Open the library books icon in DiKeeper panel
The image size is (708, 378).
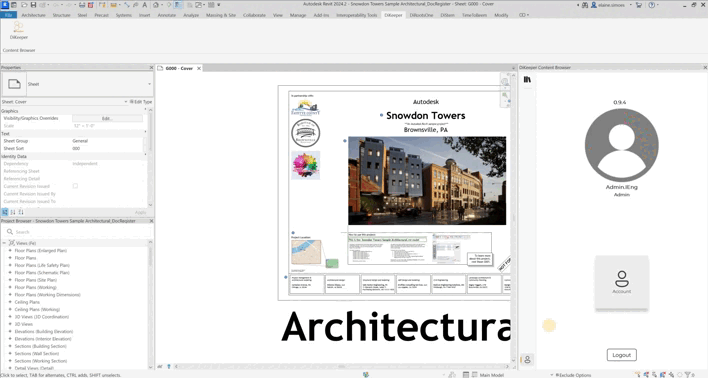click(x=527, y=79)
